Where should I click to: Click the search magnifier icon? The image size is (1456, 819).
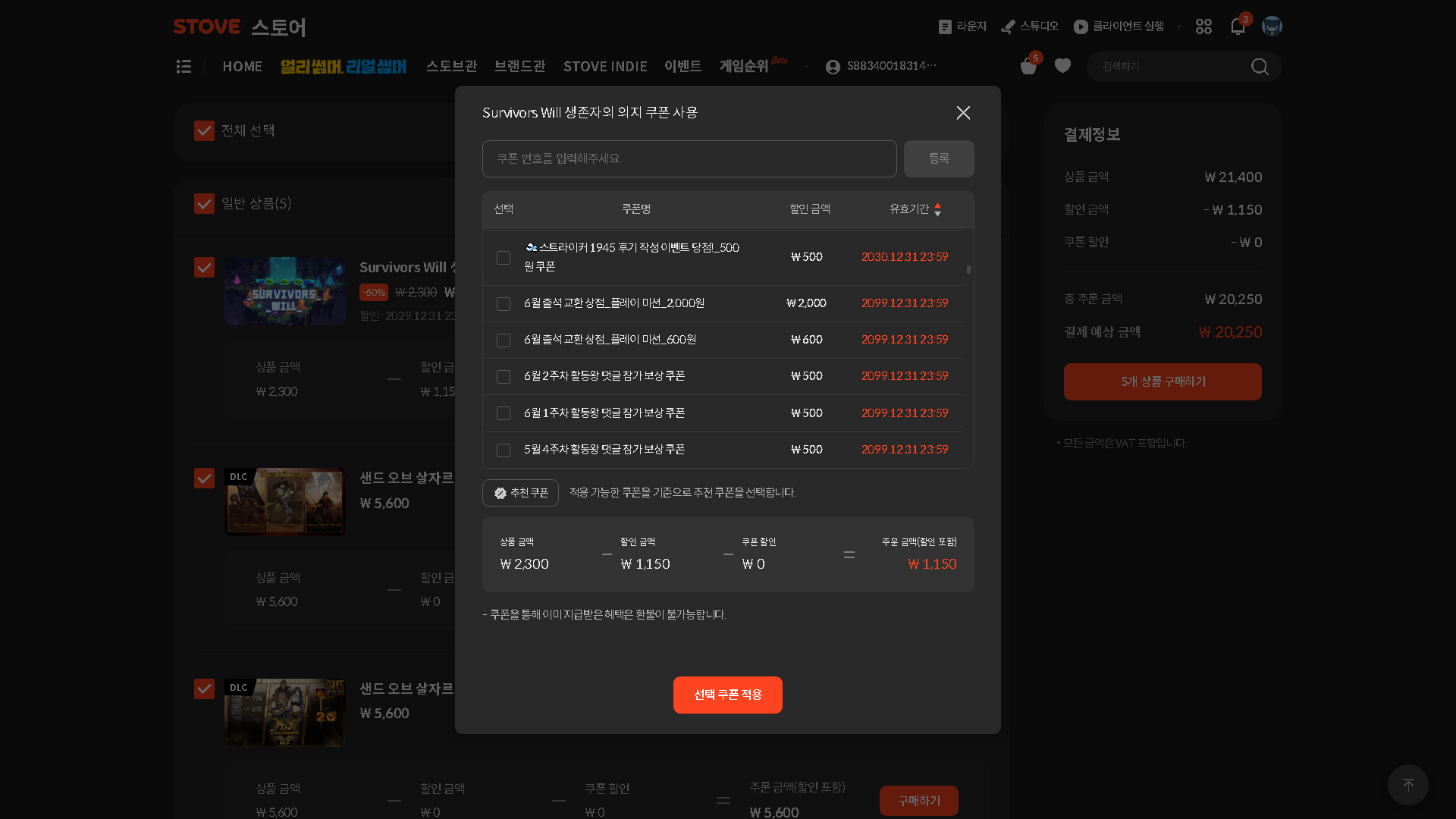click(x=1260, y=67)
